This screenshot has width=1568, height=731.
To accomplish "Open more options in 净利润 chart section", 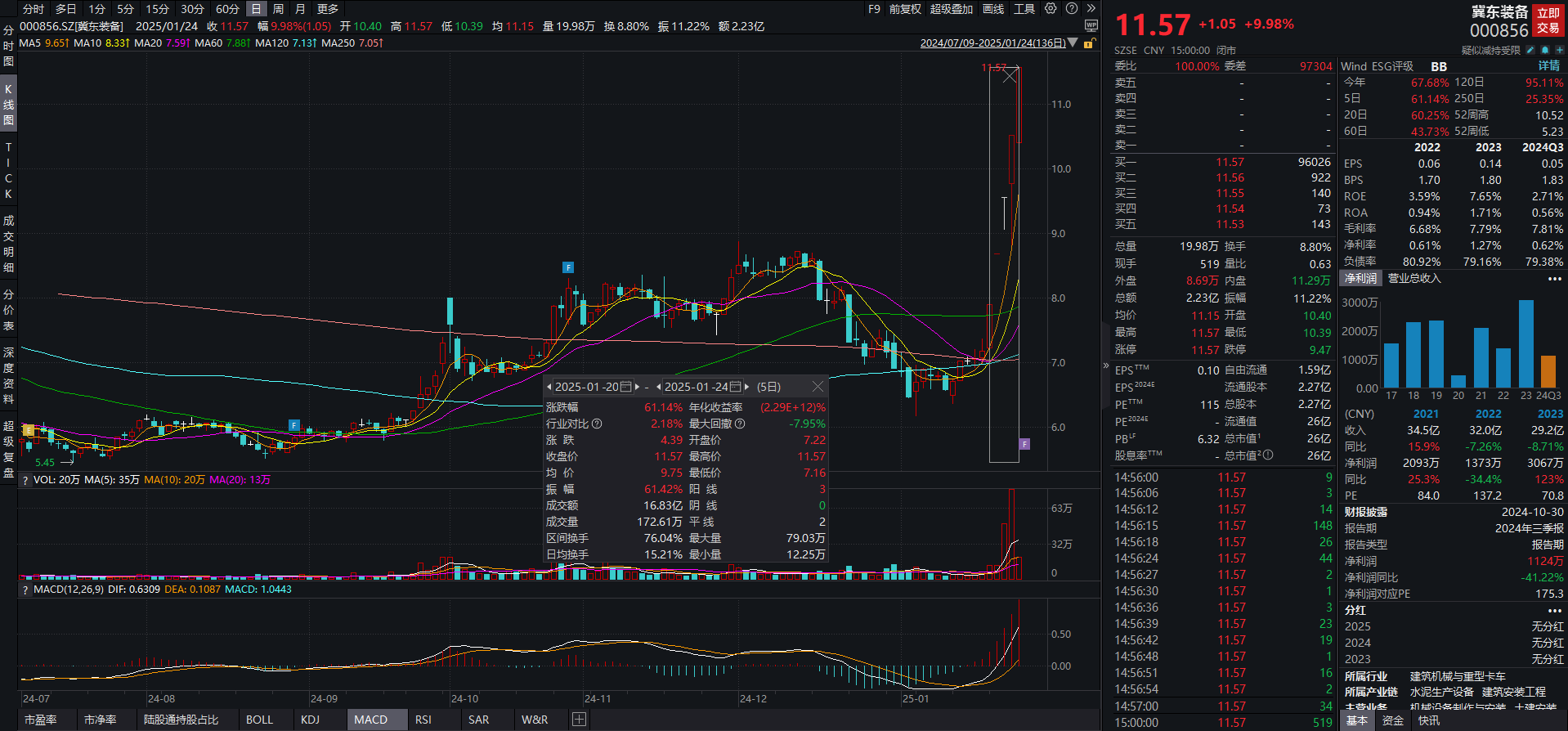I will pyautogui.click(x=1554, y=279).
